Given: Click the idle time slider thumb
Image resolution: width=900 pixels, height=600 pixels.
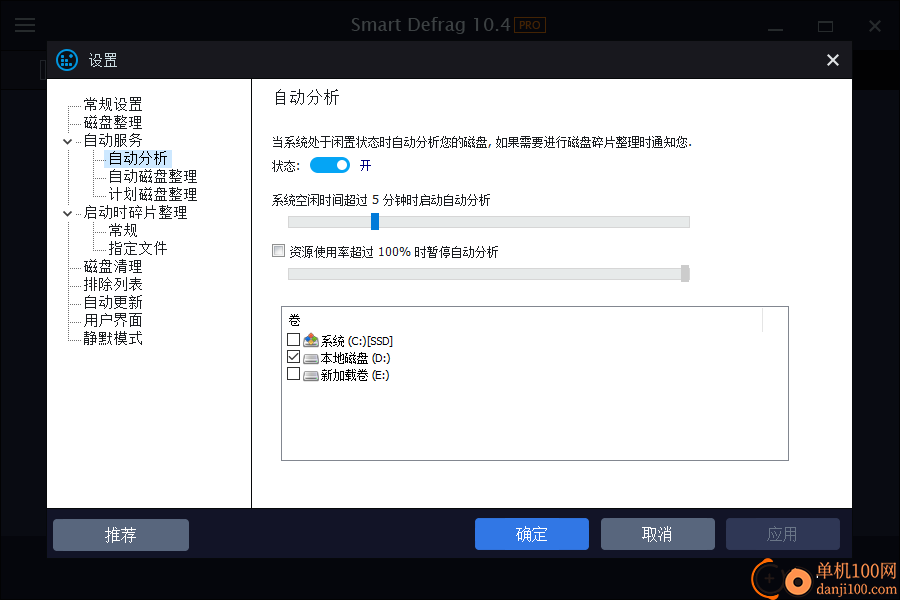Looking at the screenshot, I should pos(375,222).
